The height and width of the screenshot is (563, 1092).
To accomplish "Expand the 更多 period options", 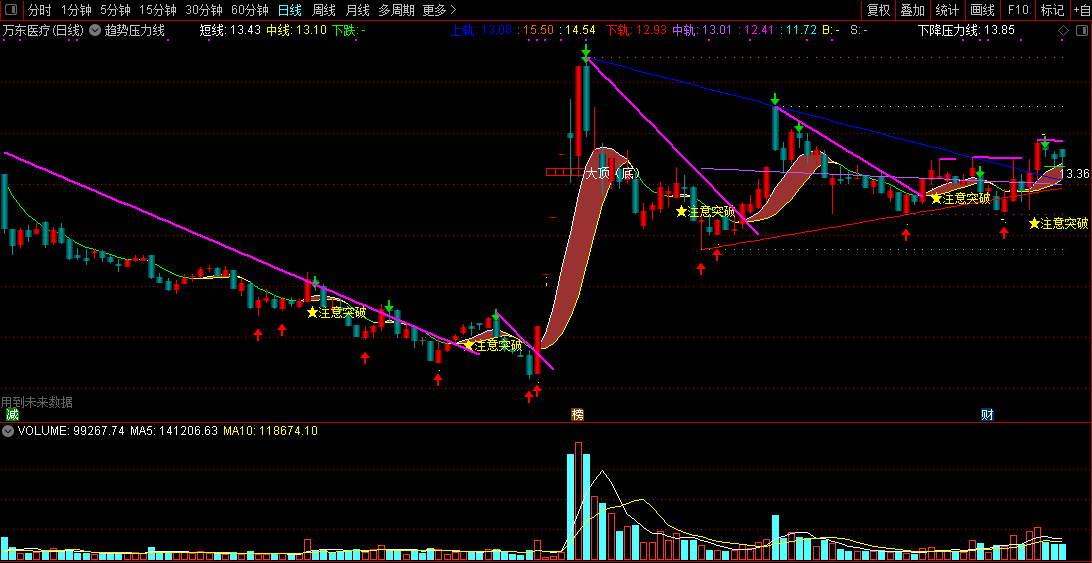I will coord(439,10).
